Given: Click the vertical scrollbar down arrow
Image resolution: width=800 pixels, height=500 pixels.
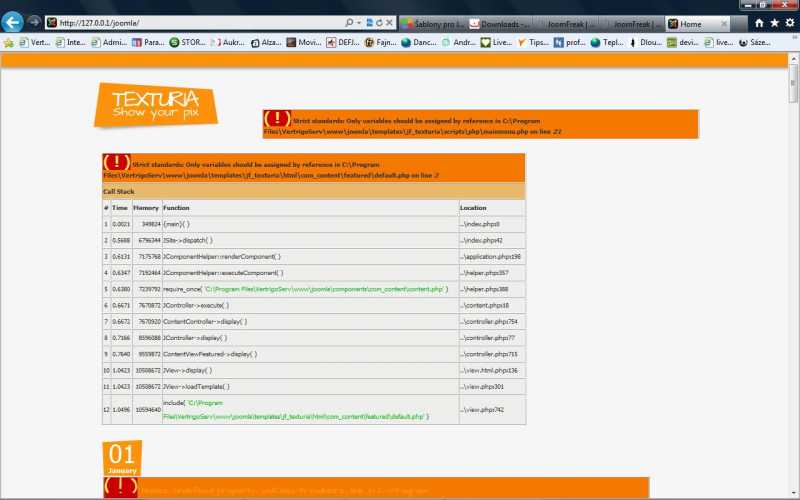Looking at the screenshot, I should tap(794, 494).
